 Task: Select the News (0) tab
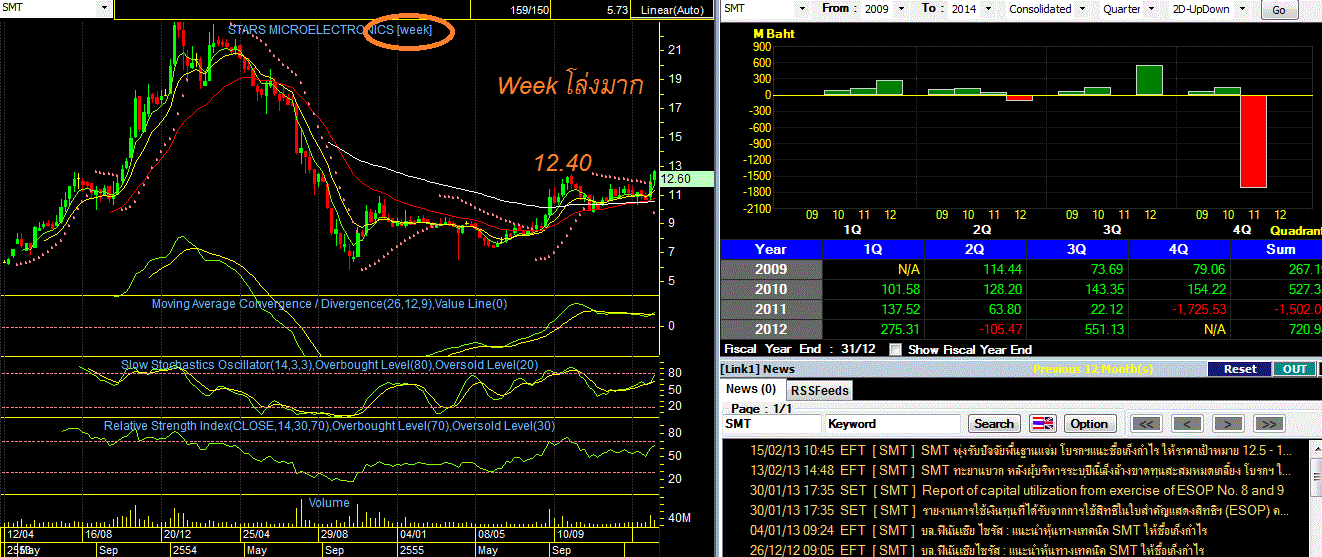(751, 389)
